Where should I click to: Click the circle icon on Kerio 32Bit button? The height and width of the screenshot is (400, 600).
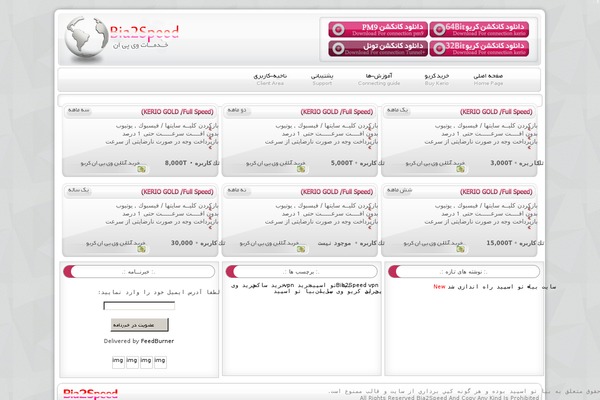point(439,49)
